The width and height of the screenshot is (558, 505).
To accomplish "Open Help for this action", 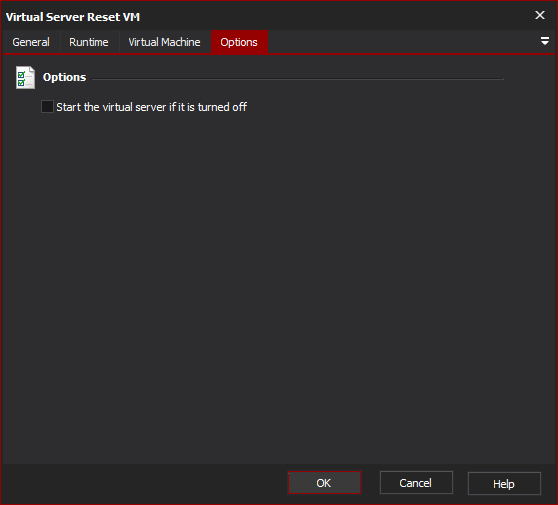I will (x=504, y=484).
